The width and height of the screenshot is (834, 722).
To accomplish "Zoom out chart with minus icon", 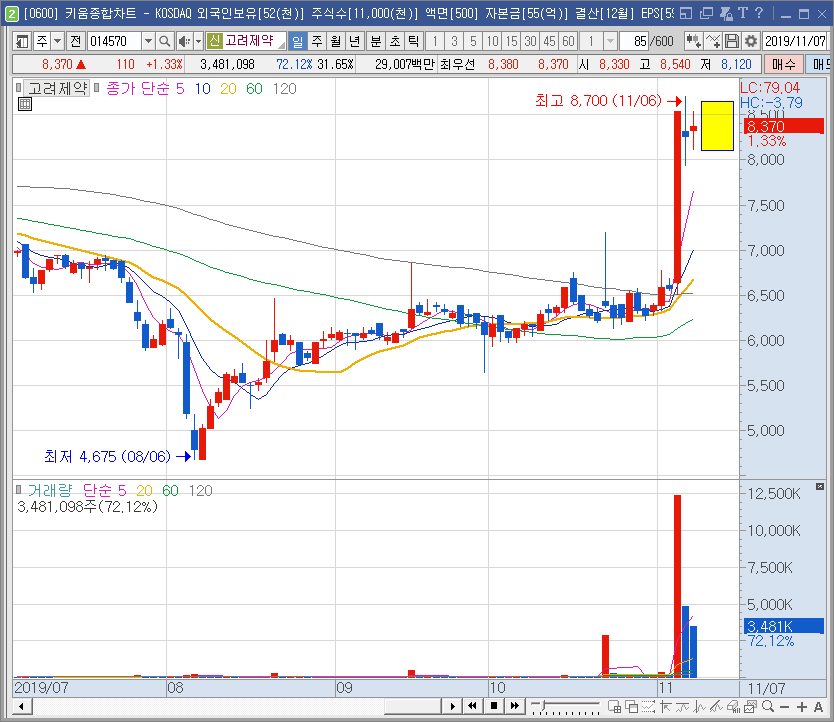I will [x=785, y=707].
